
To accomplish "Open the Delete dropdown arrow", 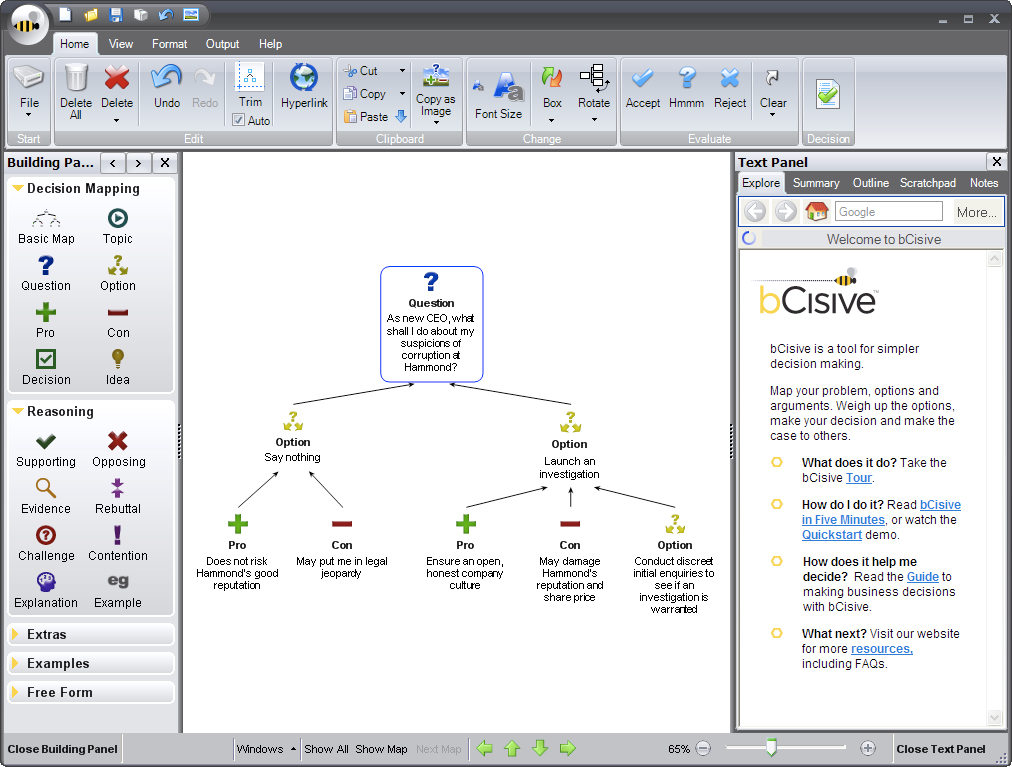I will pos(117,120).
